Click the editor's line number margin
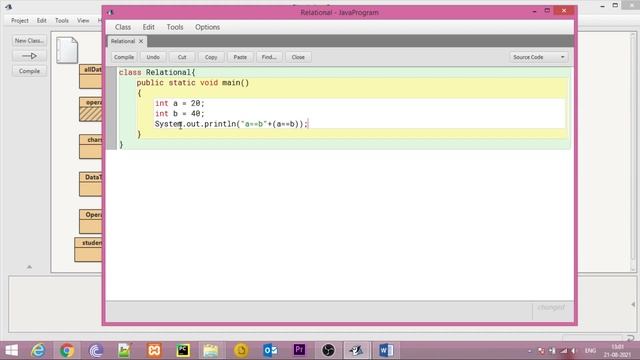 click(111, 108)
